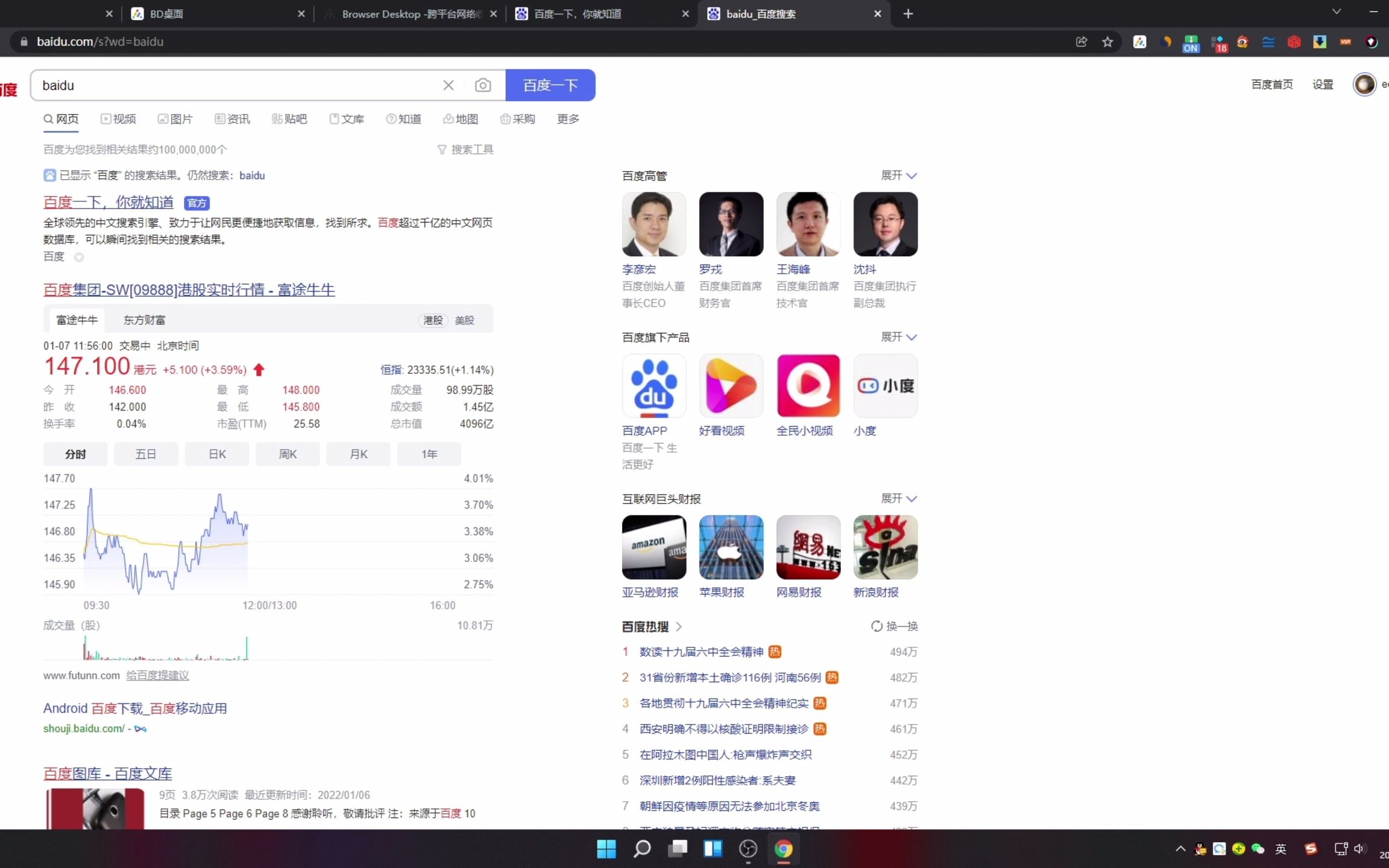This screenshot has width=1389, height=868.
Task: Open the 地图 search category
Action: pyautogui.click(x=461, y=119)
